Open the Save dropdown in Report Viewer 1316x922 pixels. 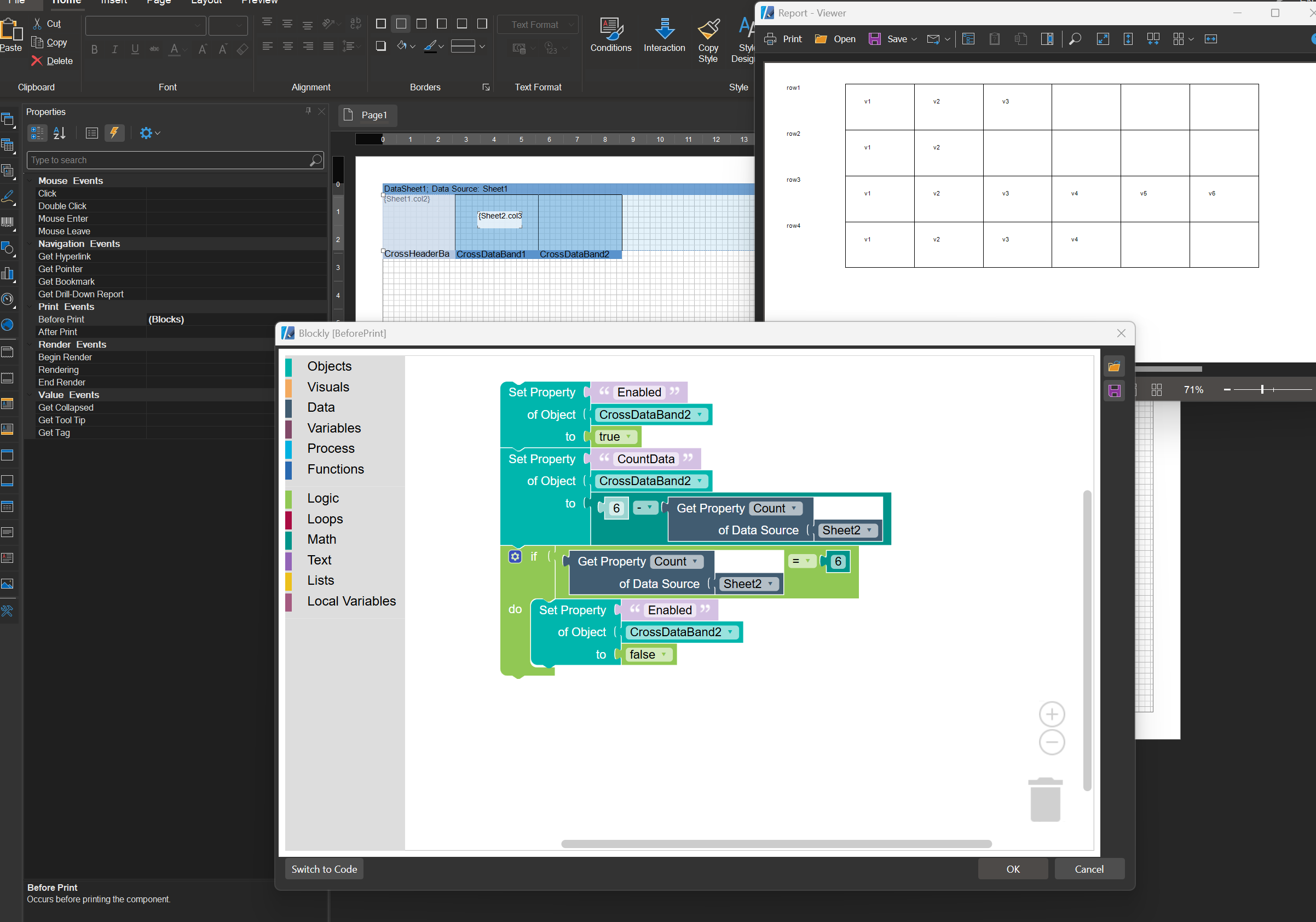(x=914, y=39)
